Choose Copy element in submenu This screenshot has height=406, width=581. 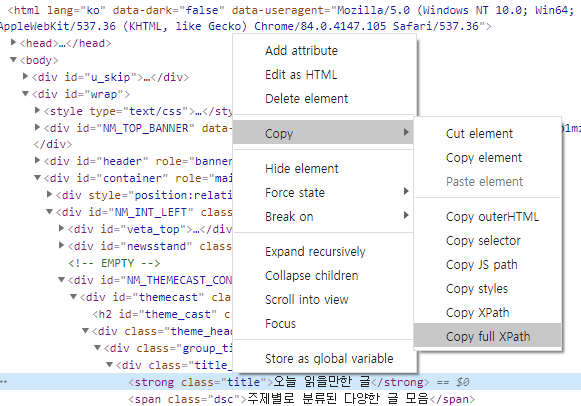[484, 158]
